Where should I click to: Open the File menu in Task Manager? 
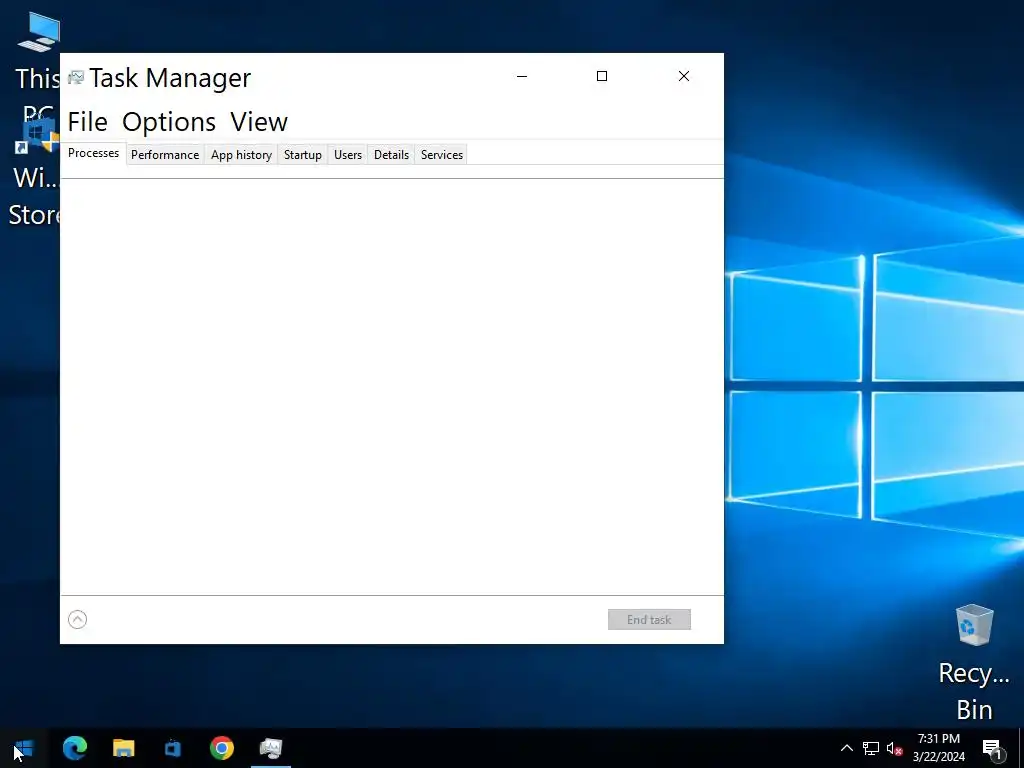88,122
